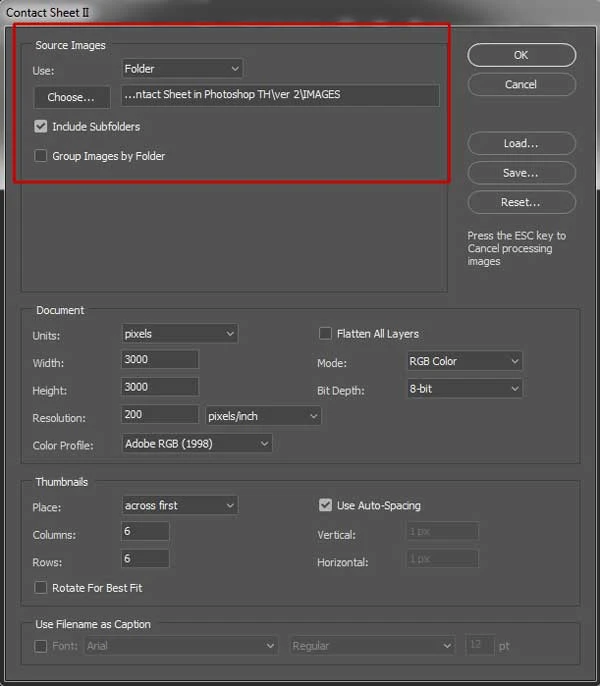Click the Height field showing 3000

point(160,387)
